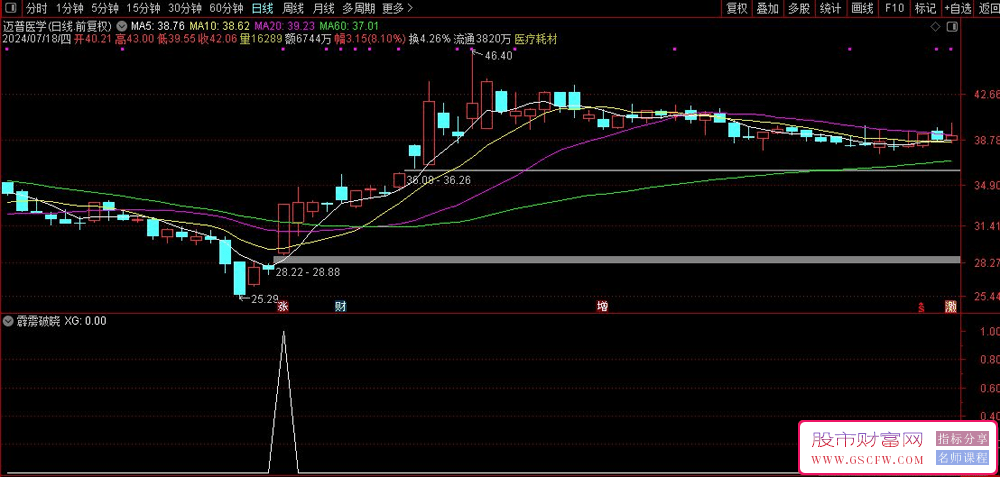Viewport: 1000px width, 477px height.
Task: Open the 多周期 multi-period view
Action: pyautogui.click(x=358, y=8)
